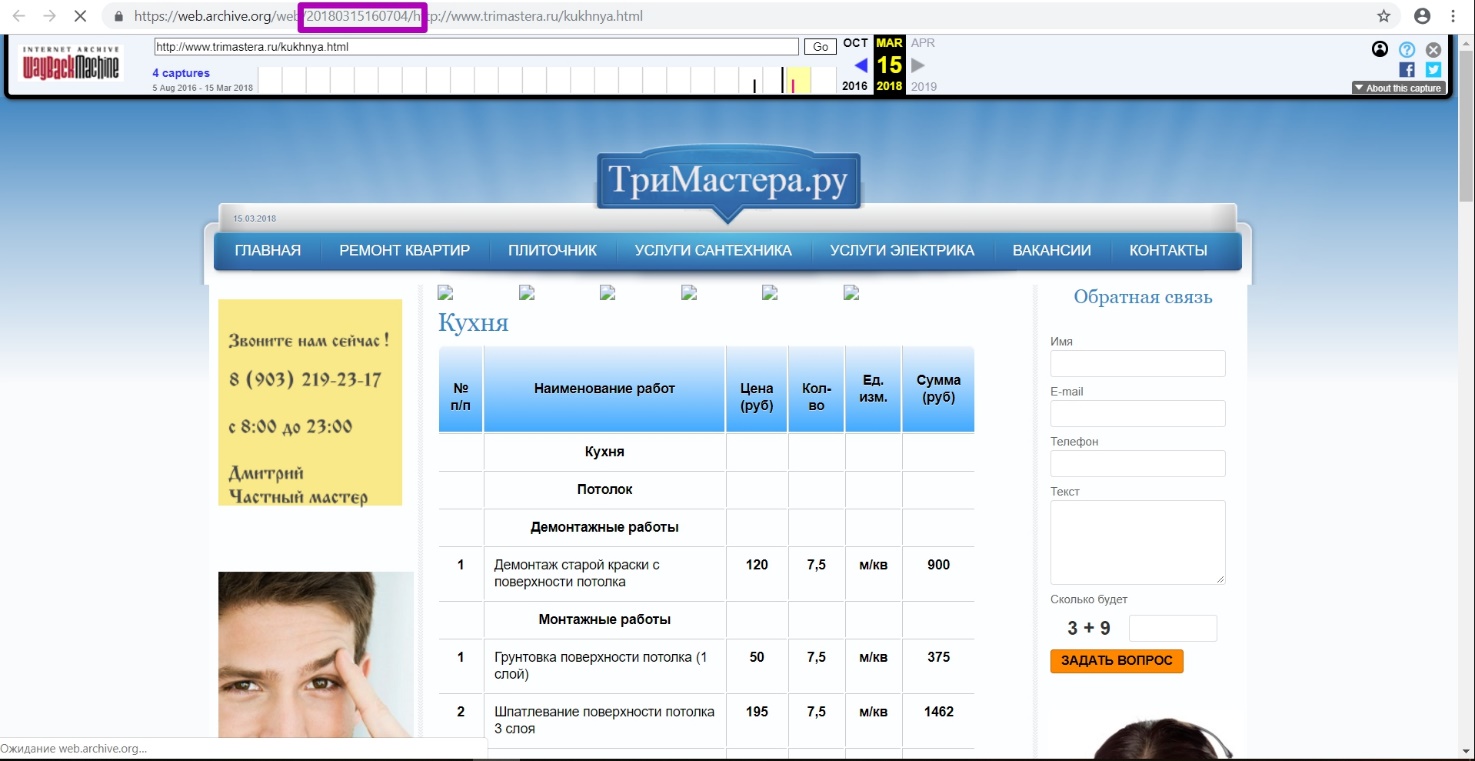Open КОНТАКТЫ menu item
Viewport: 1475px width, 761px height.
click(x=1168, y=251)
